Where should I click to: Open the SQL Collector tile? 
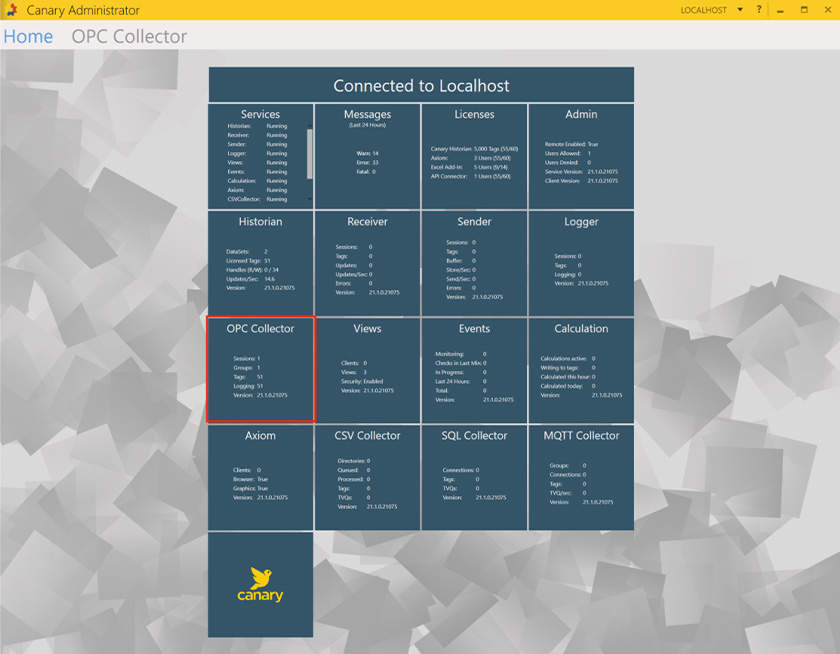(x=474, y=477)
